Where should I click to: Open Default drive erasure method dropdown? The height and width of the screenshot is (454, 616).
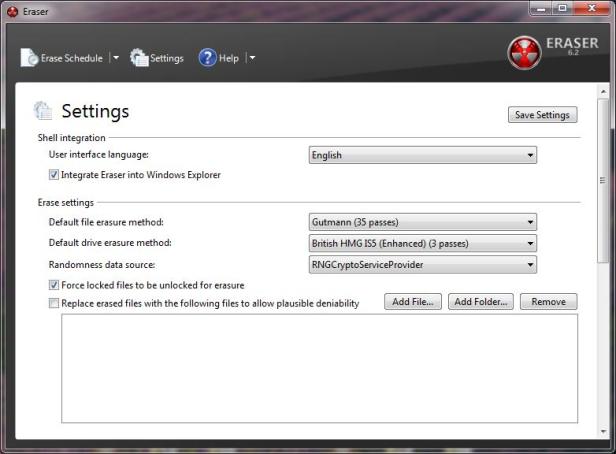click(422, 243)
